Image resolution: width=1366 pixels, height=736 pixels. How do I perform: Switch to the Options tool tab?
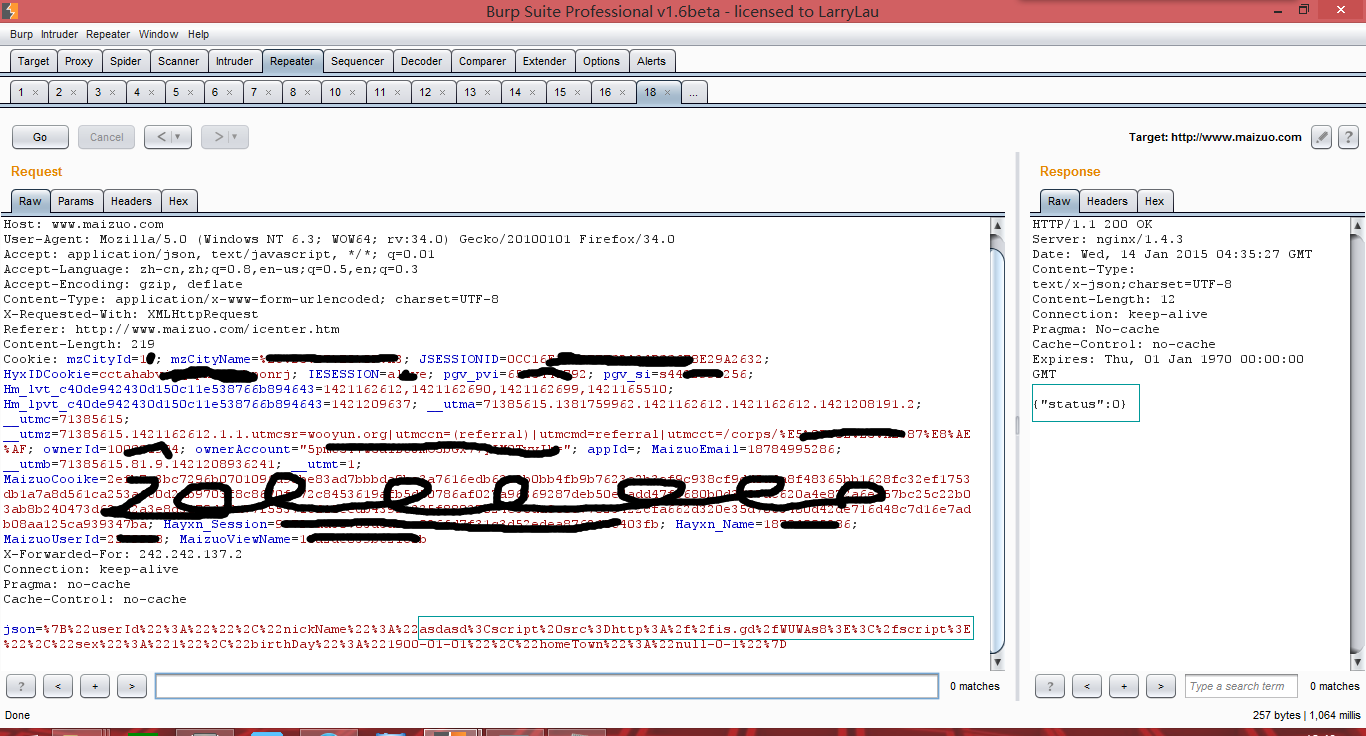tap(601, 61)
